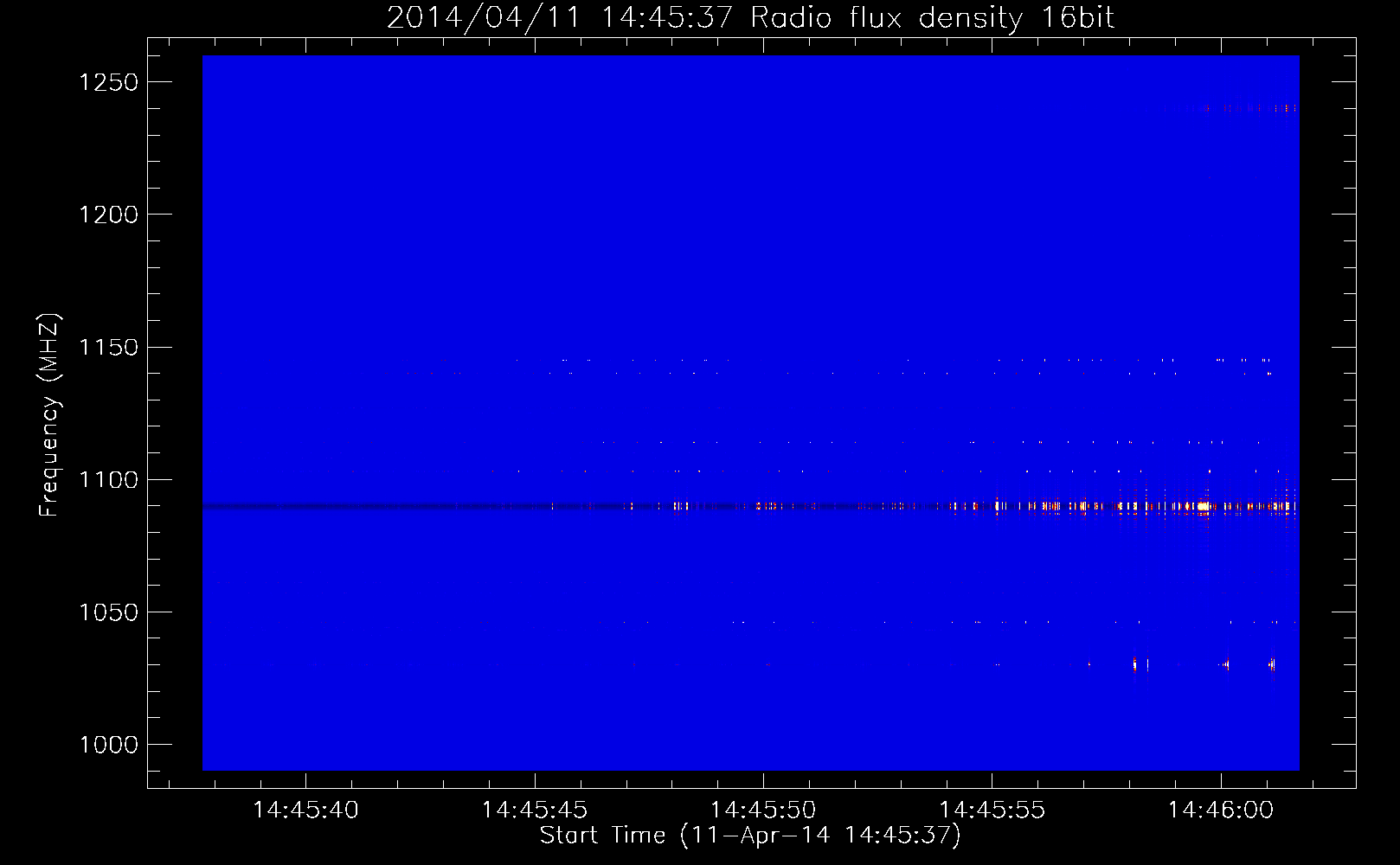Click the 1100 frequency tick label

[x=108, y=480]
